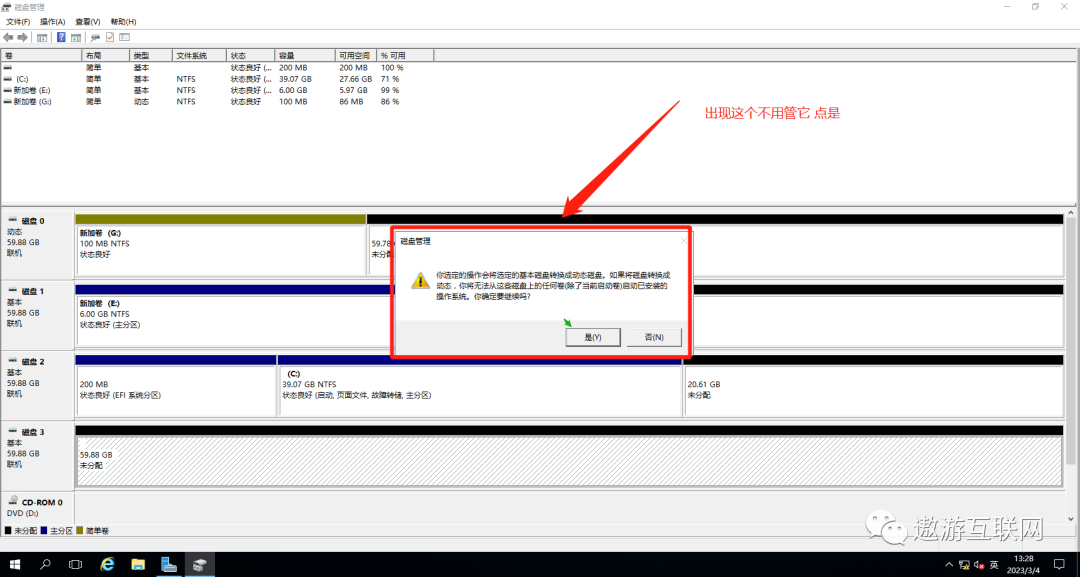Select the 新加卷 (E:) volume icon in the list
1080x577 pixels.
(8, 90)
